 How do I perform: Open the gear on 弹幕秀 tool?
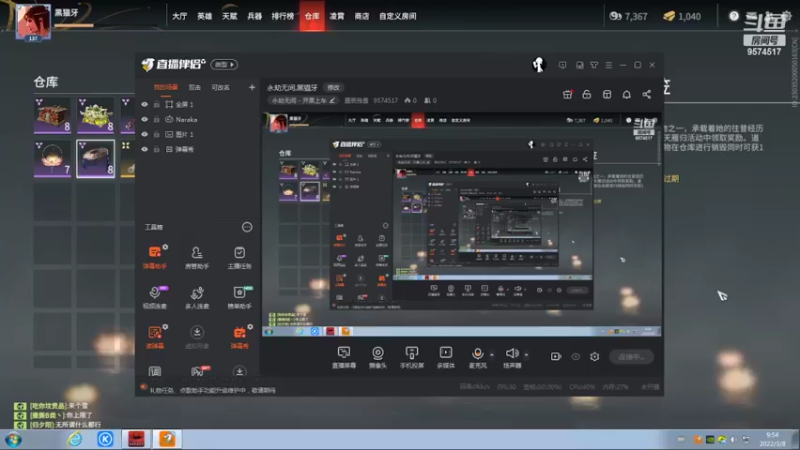pos(250,327)
